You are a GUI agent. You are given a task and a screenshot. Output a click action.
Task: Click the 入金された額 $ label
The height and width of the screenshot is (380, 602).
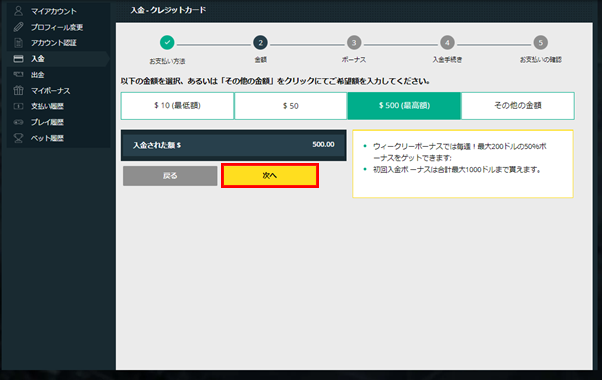(x=157, y=145)
